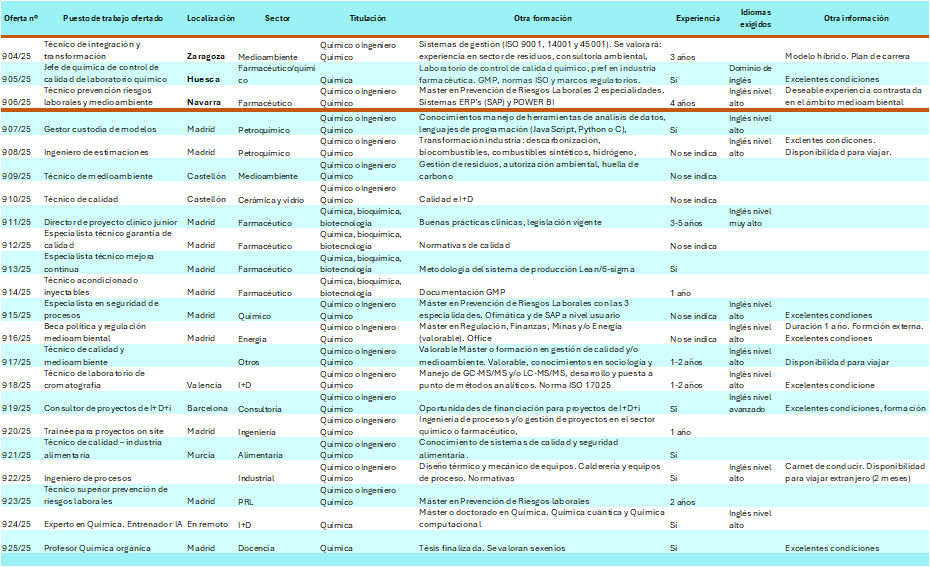Click the "Idiomas exigidos" header cell
Viewport: 930px width, 567px height.
coord(755,19)
